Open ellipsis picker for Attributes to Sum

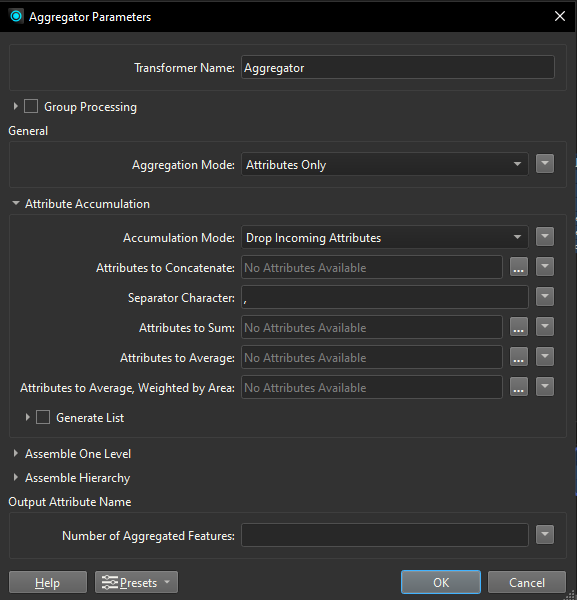coord(518,327)
